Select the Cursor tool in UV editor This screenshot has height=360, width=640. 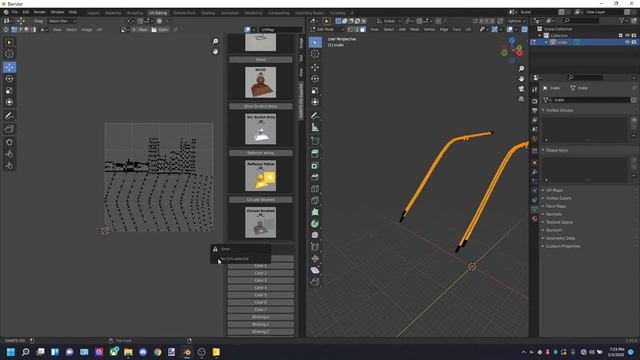(9, 54)
